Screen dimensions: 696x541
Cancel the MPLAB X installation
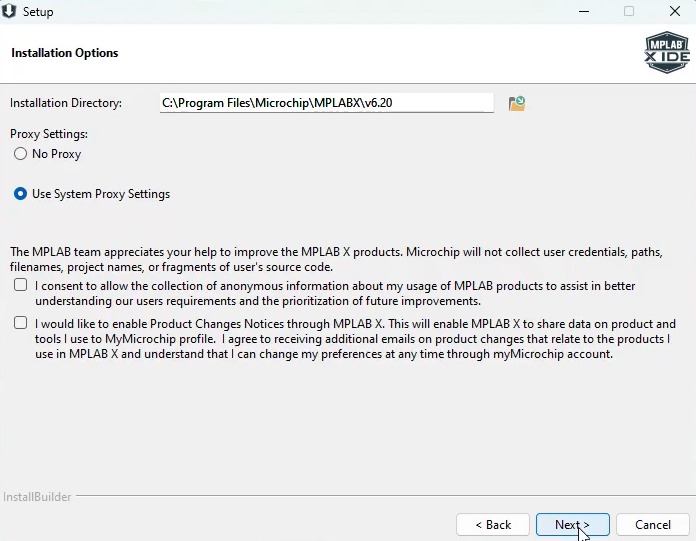point(652,525)
